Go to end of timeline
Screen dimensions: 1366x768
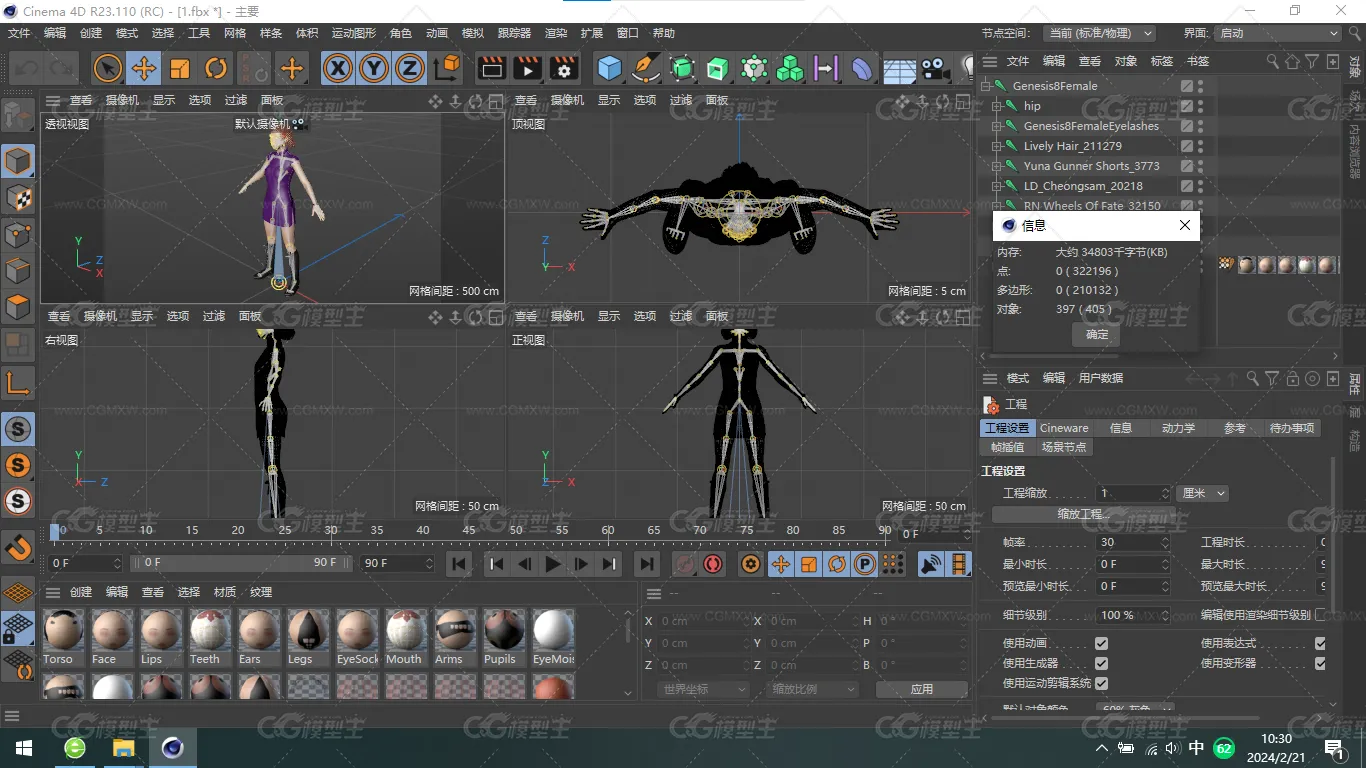tap(647, 564)
